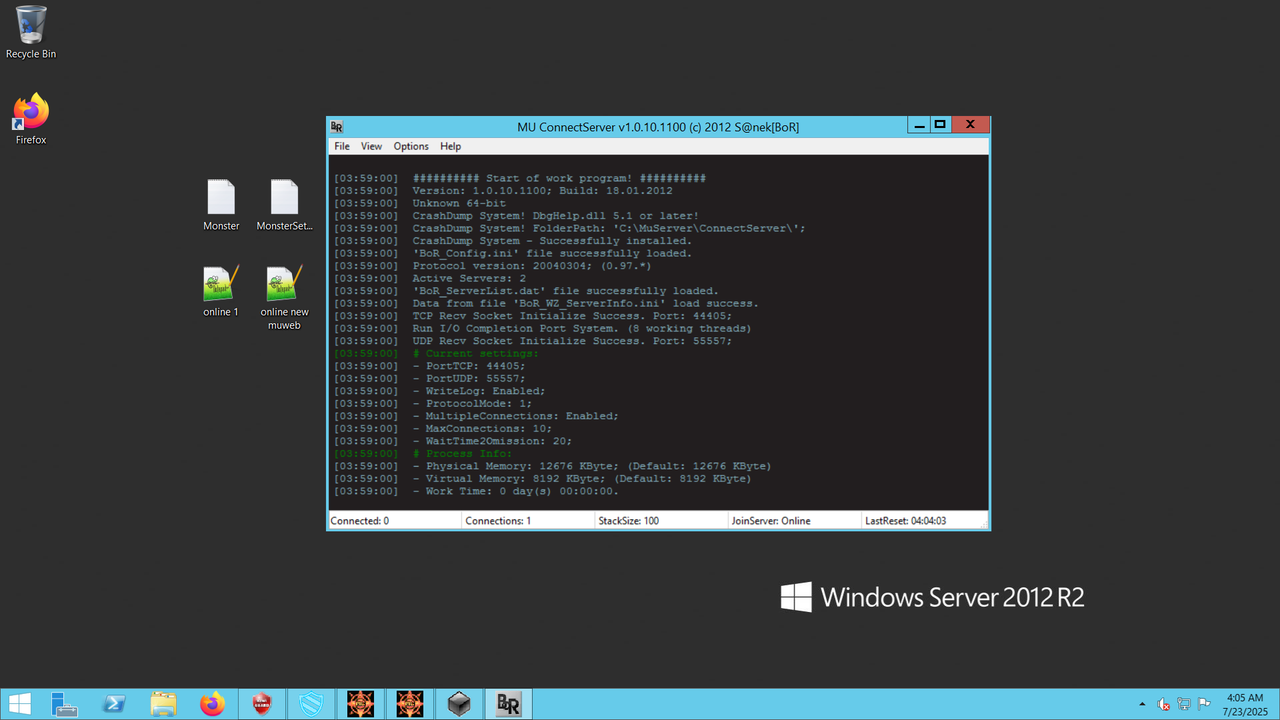Click the muted speaker tray icon
Screen dimensions: 1280x720
click(x=1164, y=704)
